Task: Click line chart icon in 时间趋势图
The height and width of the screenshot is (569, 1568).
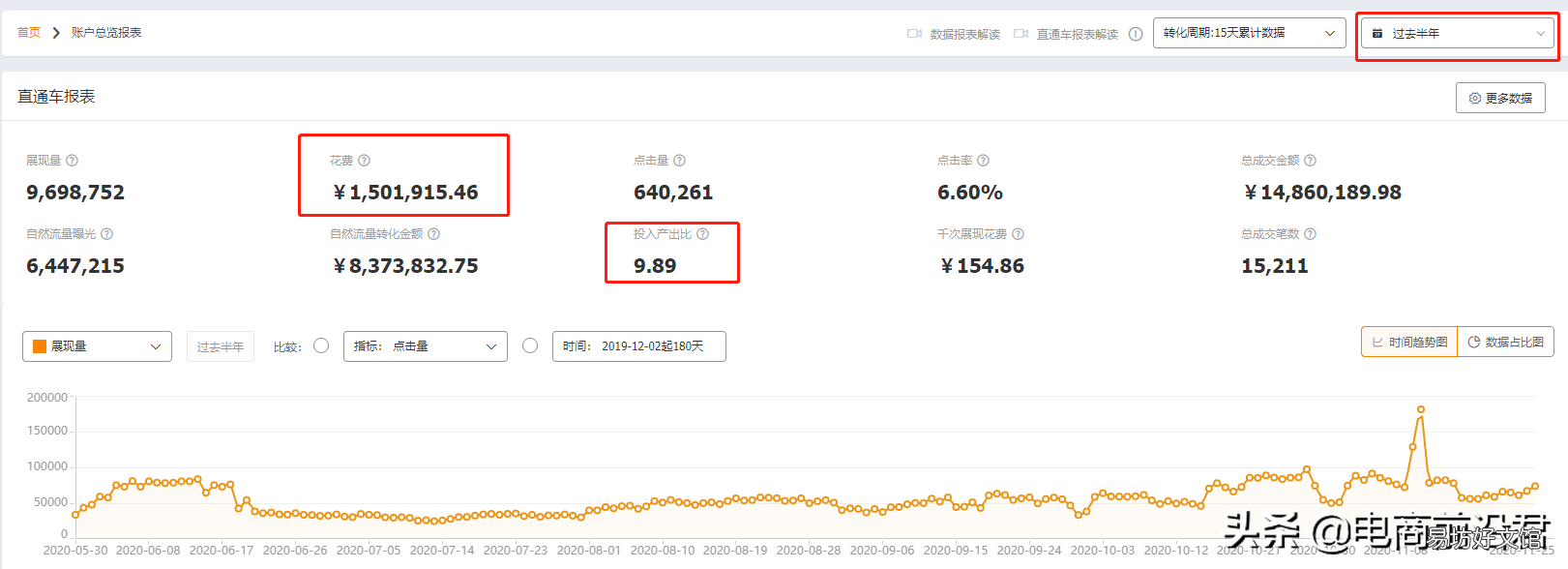Action: (x=1377, y=343)
